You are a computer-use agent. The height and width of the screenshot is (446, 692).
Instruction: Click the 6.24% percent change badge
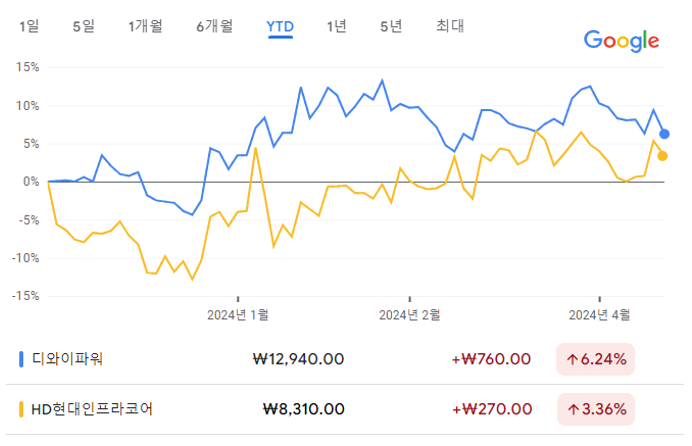point(596,359)
